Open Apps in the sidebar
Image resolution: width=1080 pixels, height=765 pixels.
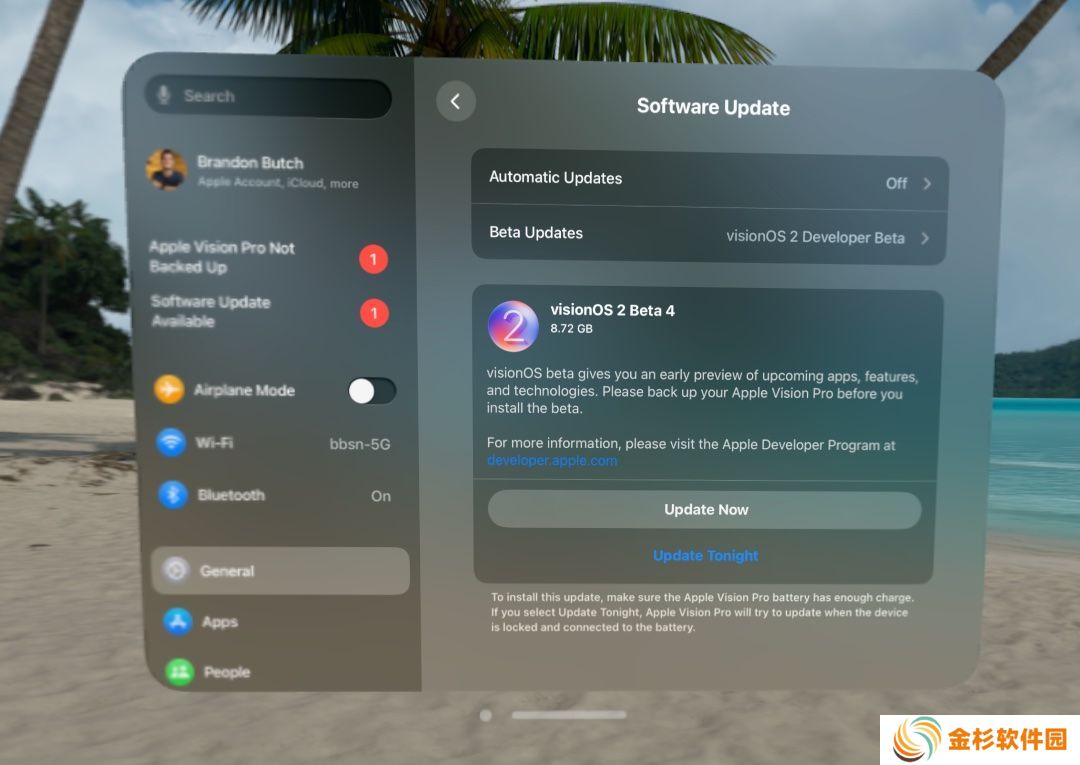[280, 622]
